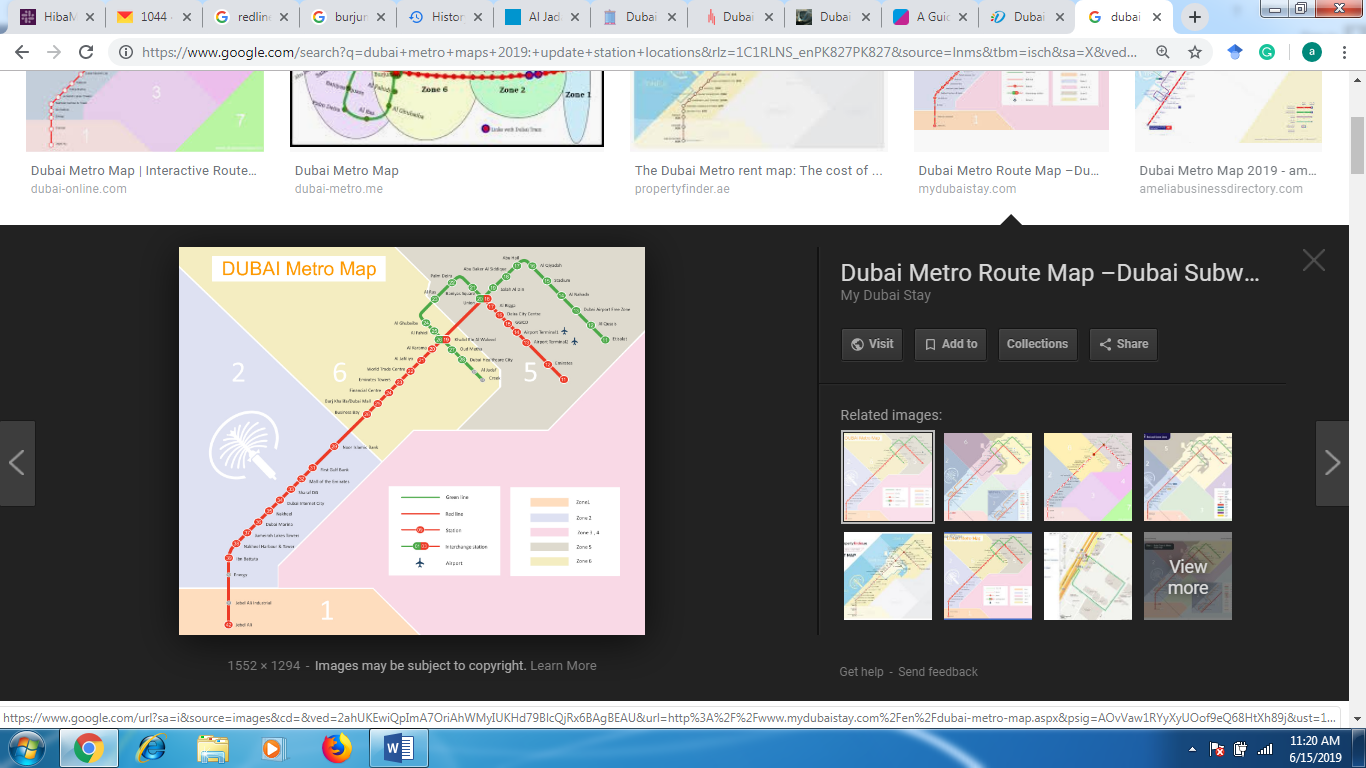Click the Visit button
This screenshot has width=1366, height=768.
pyautogui.click(x=871, y=344)
